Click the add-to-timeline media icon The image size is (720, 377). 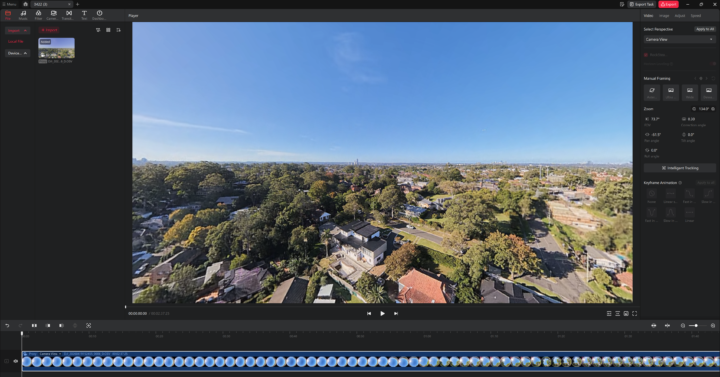tap(118, 30)
